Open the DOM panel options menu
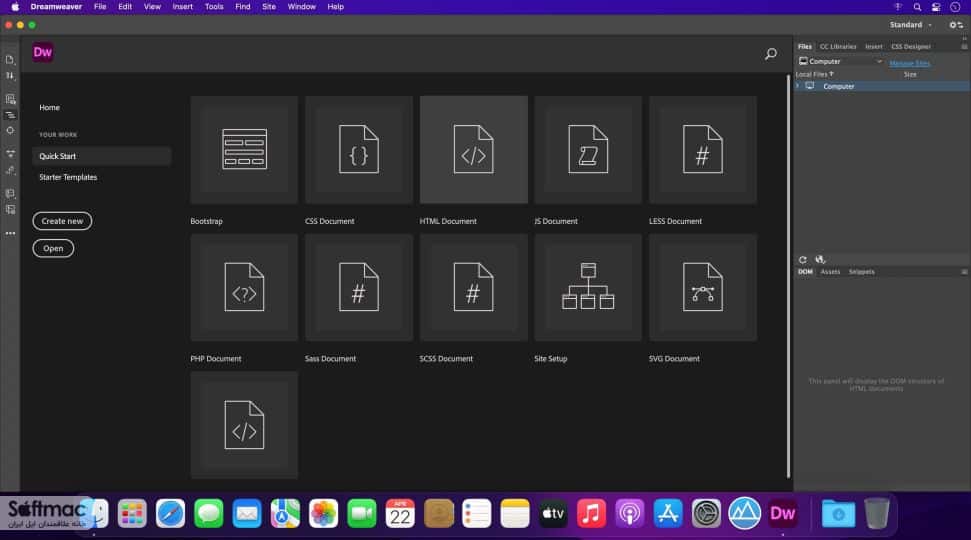This screenshot has height=540, width=971. pyautogui.click(x=964, y=272)
